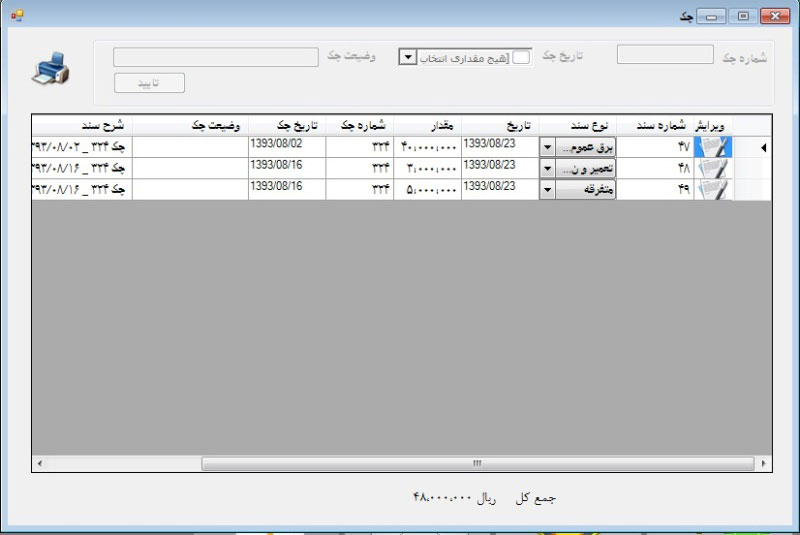The height and width of the screenshot is (535, 800).
Task: Close the چک window
Action: point(774,16)
